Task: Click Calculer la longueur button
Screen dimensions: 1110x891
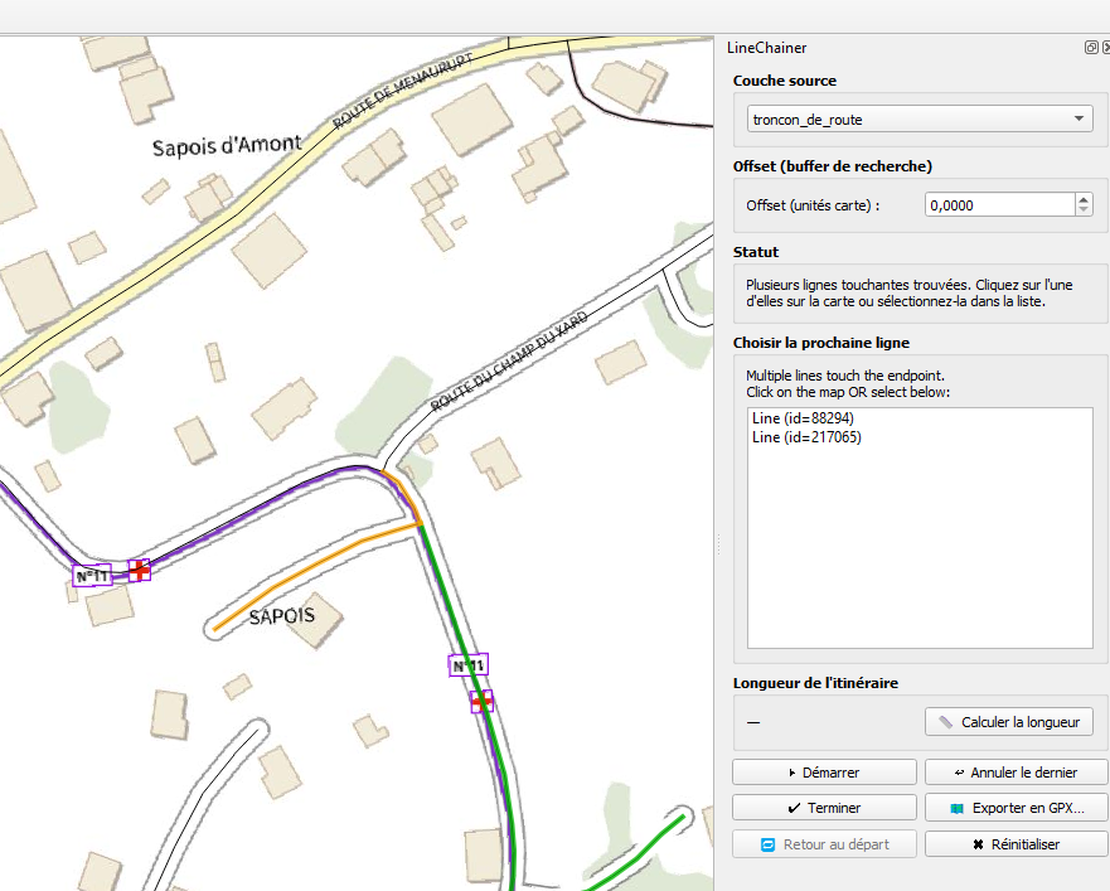Action: tap(1009, 722)
